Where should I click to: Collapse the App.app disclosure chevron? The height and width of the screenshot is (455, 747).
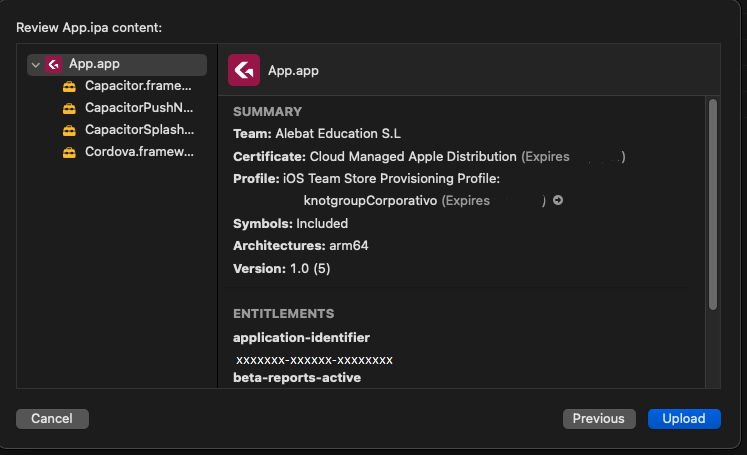(36, 65)
